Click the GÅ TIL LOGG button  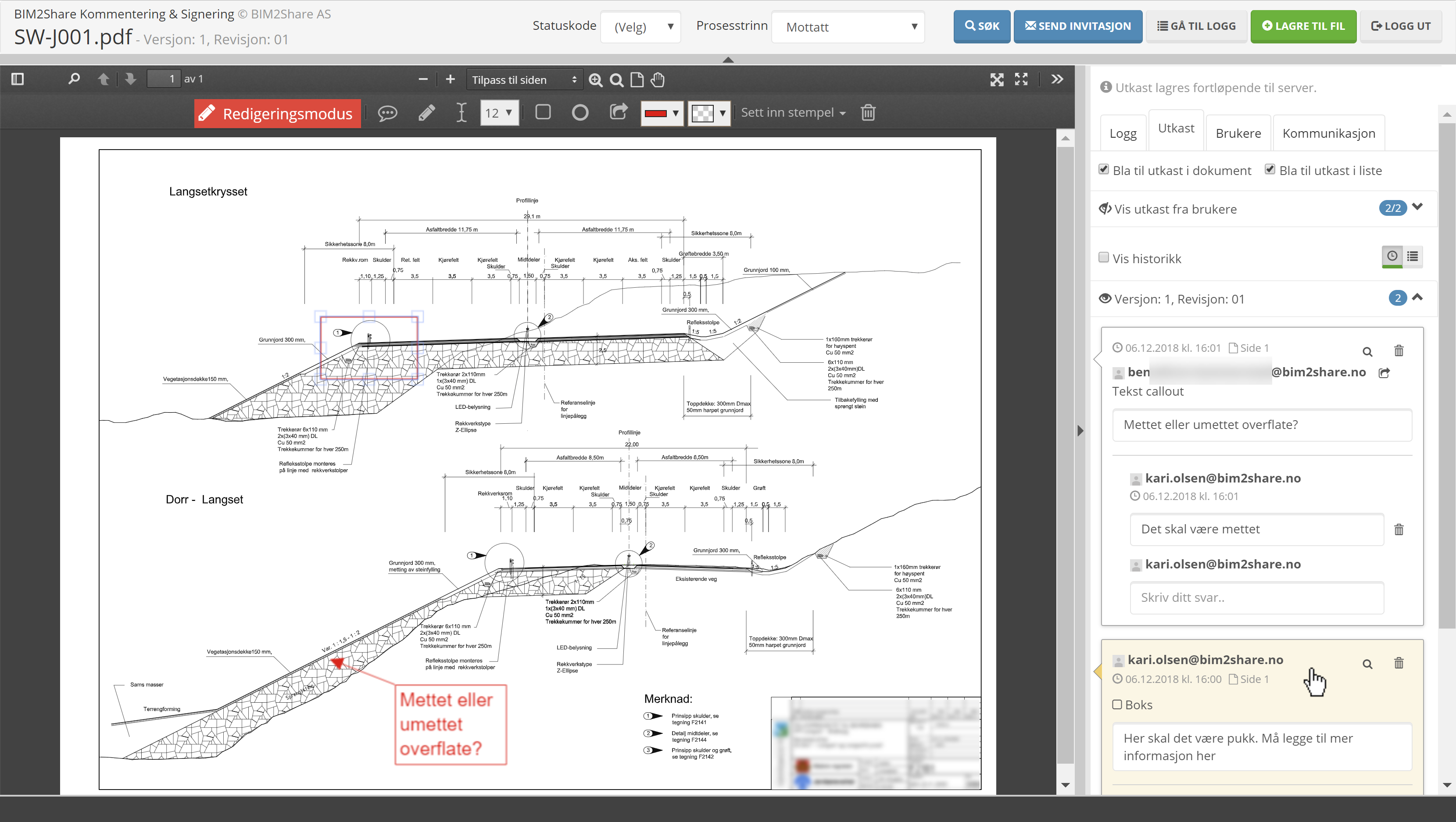click(1197, 26)
